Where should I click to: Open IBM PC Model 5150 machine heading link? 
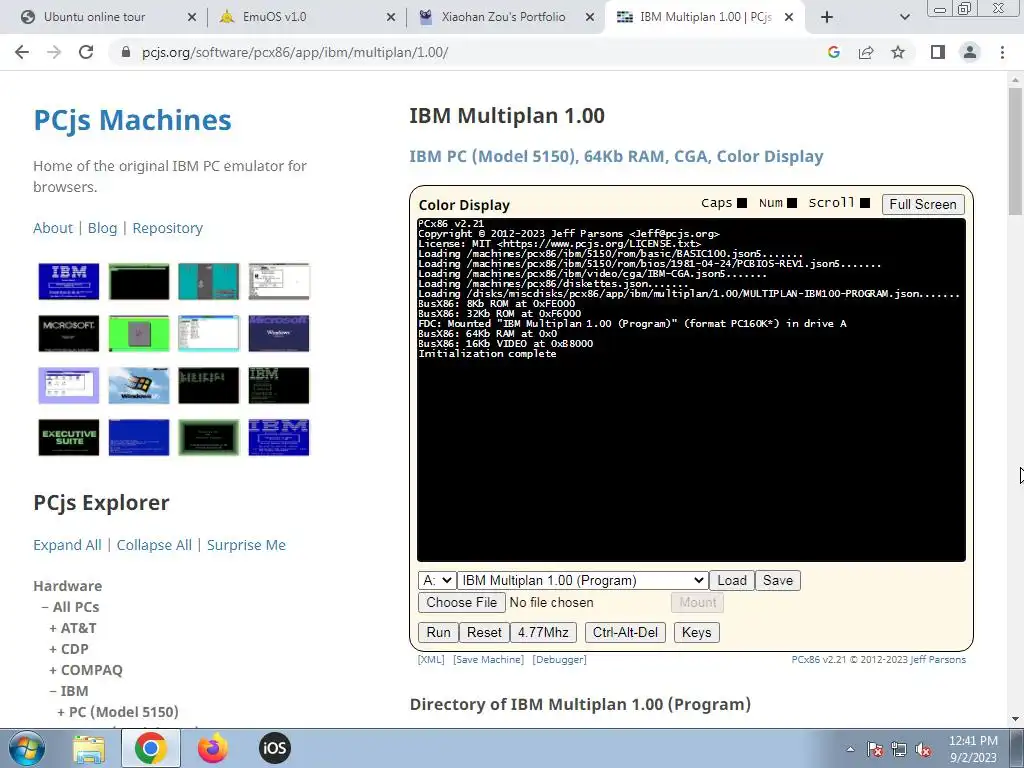pos(616,156)
